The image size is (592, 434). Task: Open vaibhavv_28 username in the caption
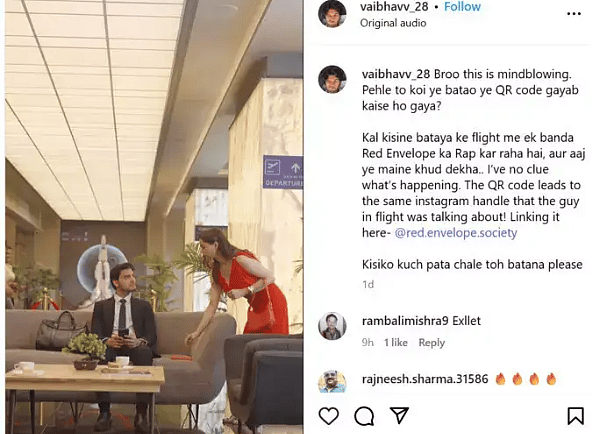(x=396, y=74)
